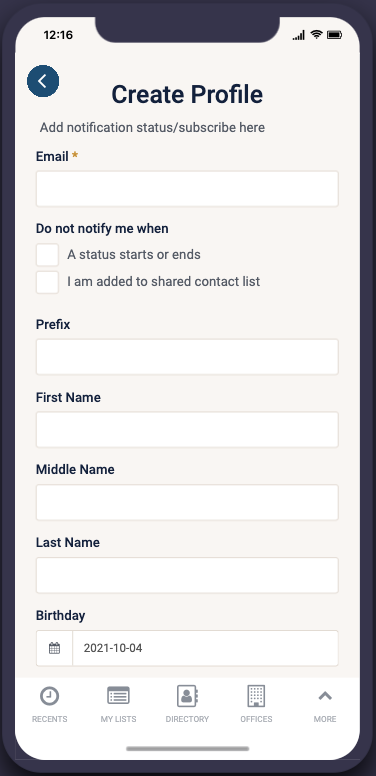Tap the Wi-Fi status icon

[316, 35]
